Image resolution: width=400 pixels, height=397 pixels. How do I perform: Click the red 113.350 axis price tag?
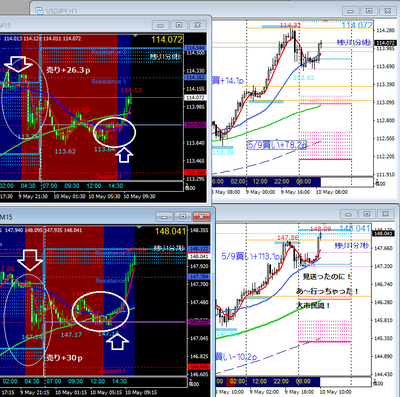(195, 172)
